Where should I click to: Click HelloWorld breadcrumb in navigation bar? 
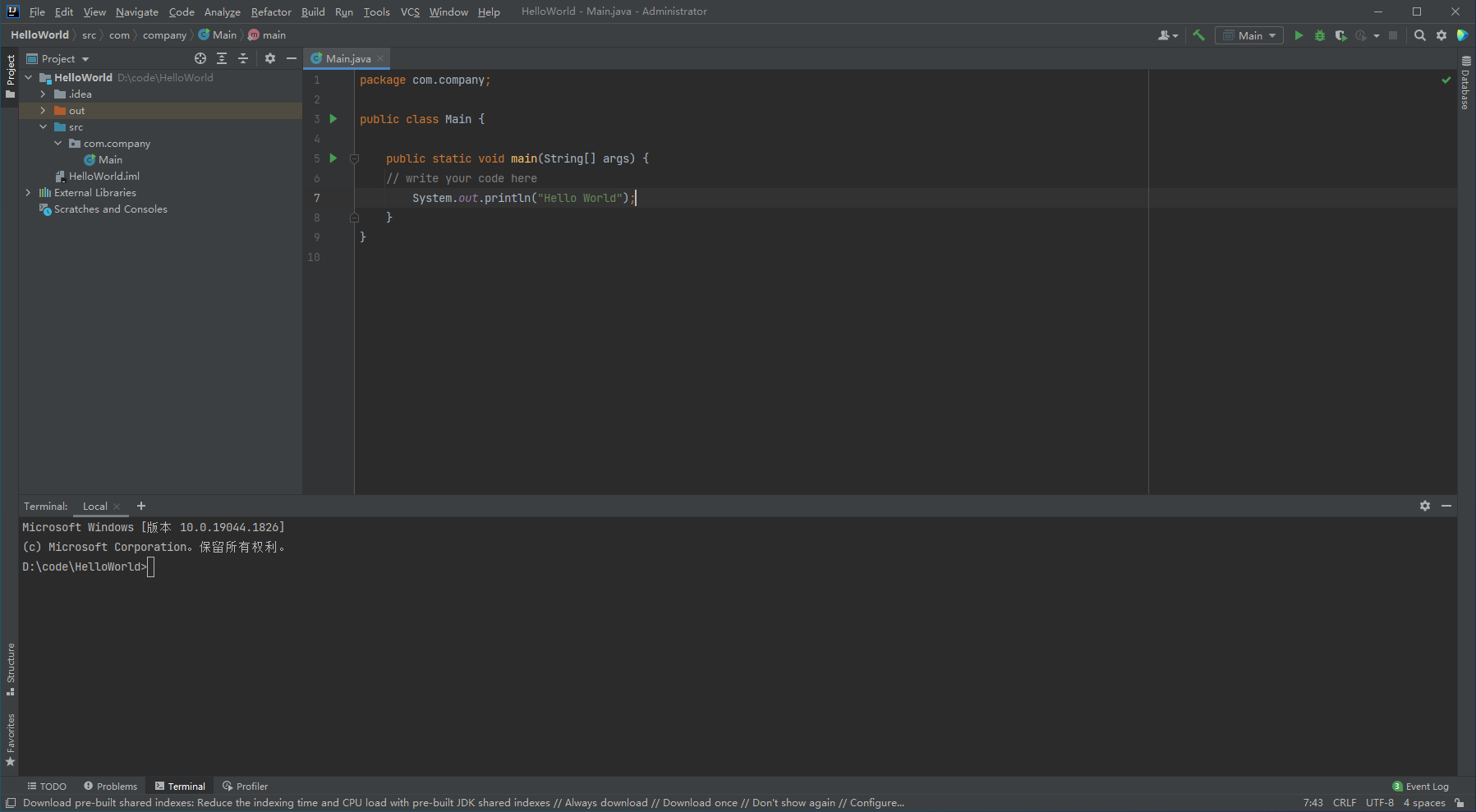(x=39, y=34)
